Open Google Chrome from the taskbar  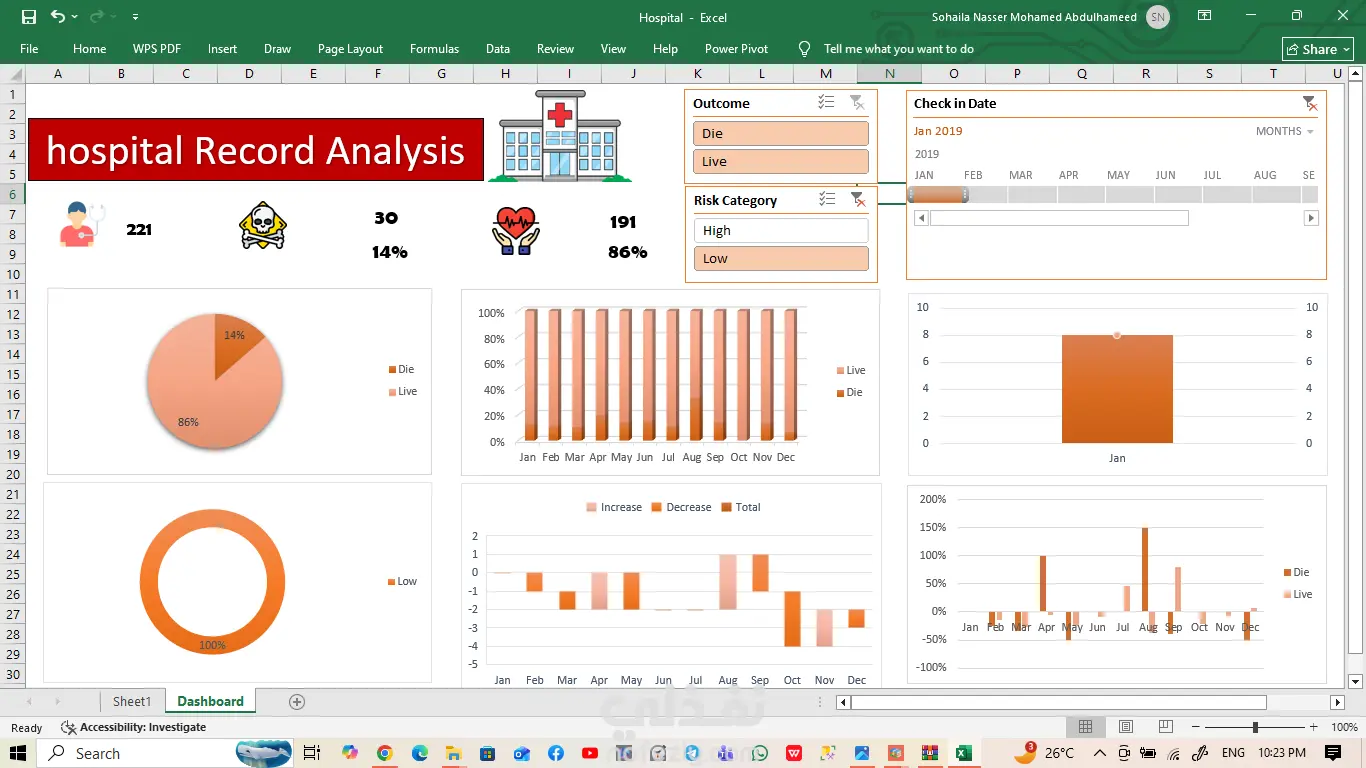coord(385,753)
